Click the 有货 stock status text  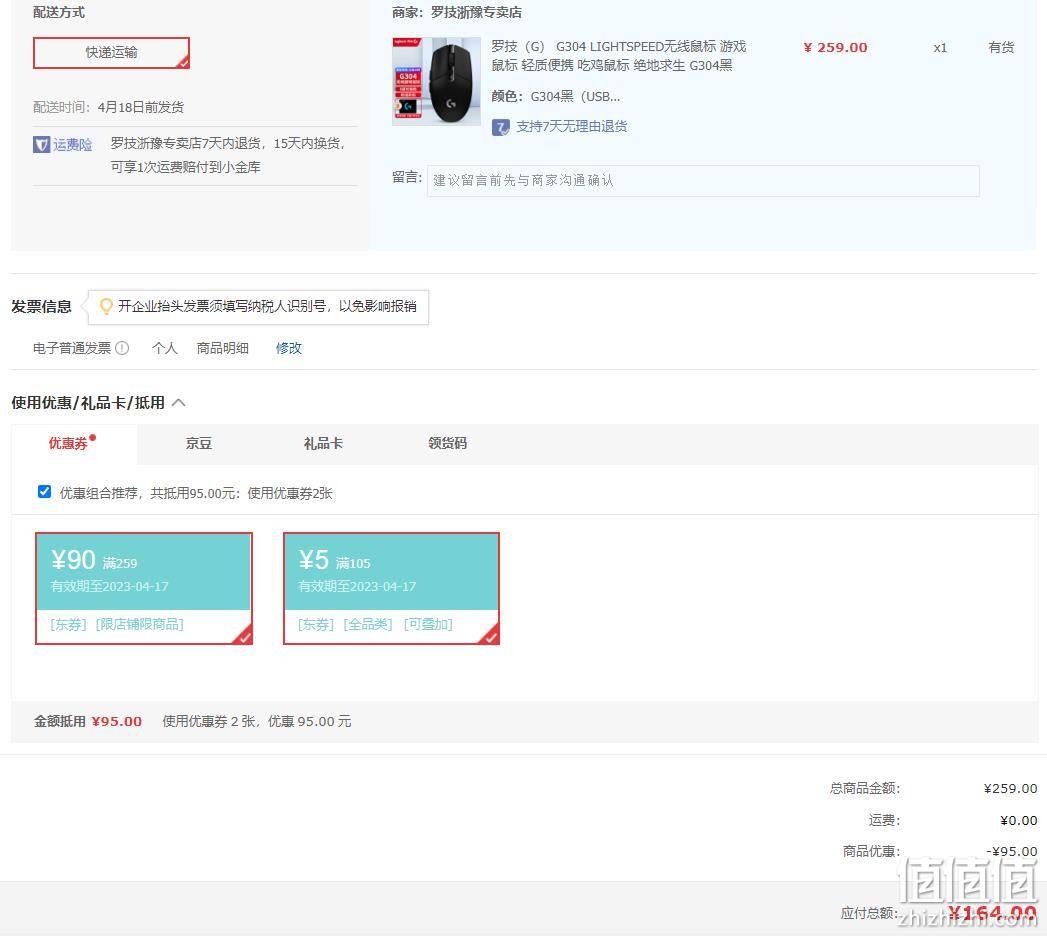pyautogui.click(x=1001, y=47)
